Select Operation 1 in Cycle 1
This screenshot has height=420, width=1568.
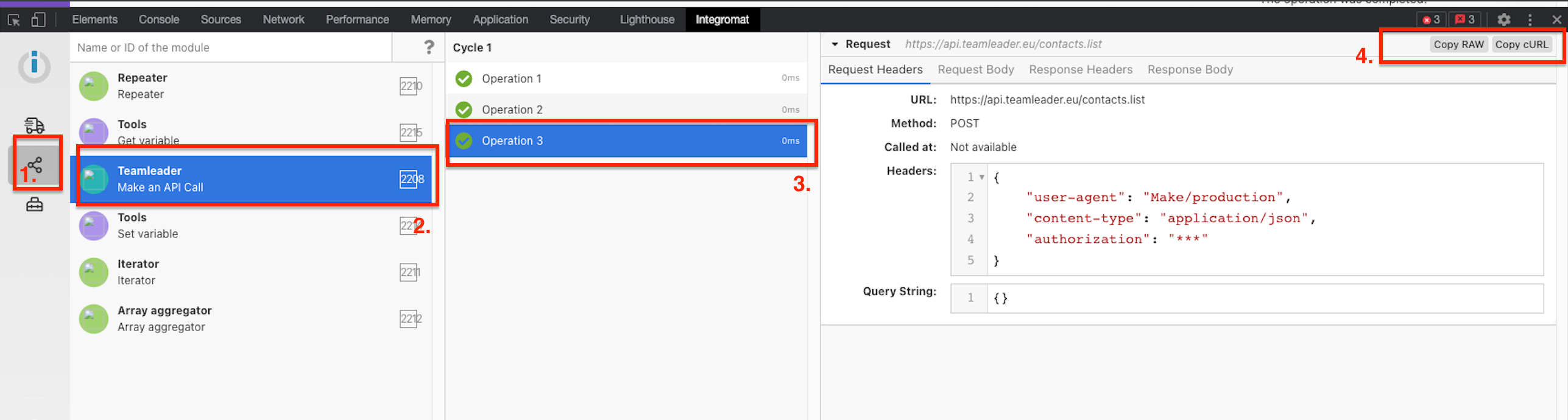[x=627, y=79]
